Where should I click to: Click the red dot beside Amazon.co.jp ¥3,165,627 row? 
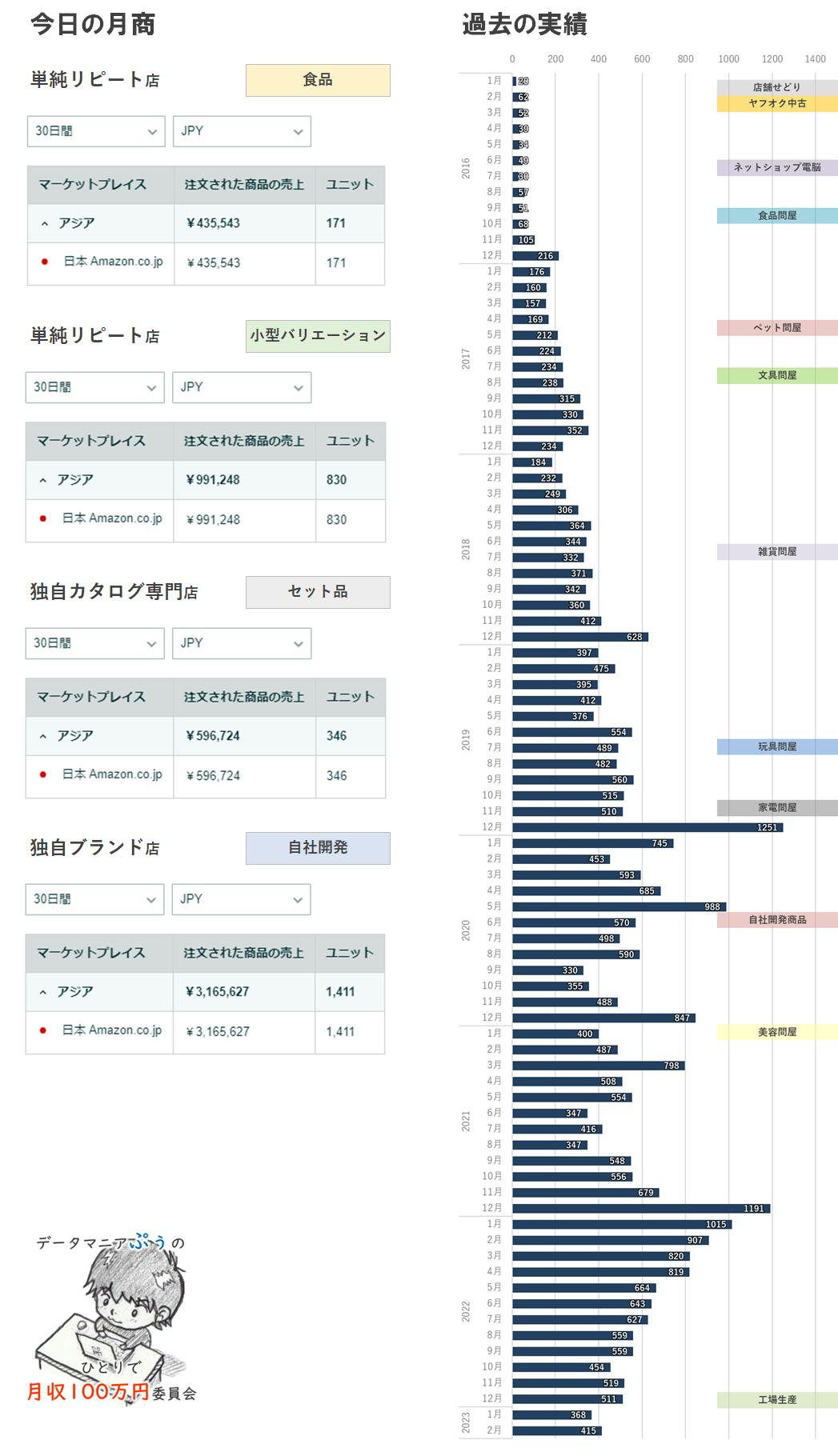[43, 1030]
